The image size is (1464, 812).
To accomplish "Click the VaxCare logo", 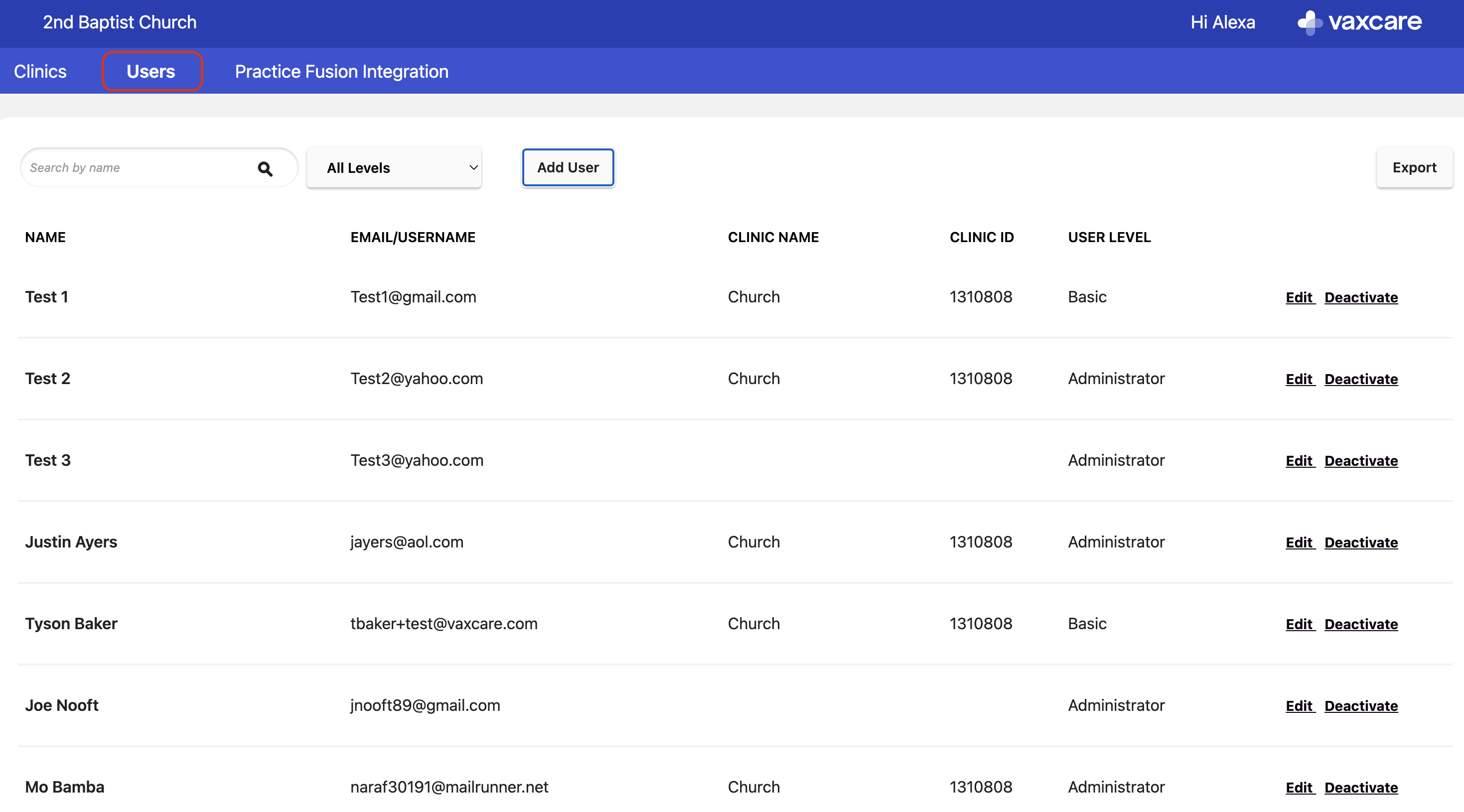I will (x=1359, y=23).
